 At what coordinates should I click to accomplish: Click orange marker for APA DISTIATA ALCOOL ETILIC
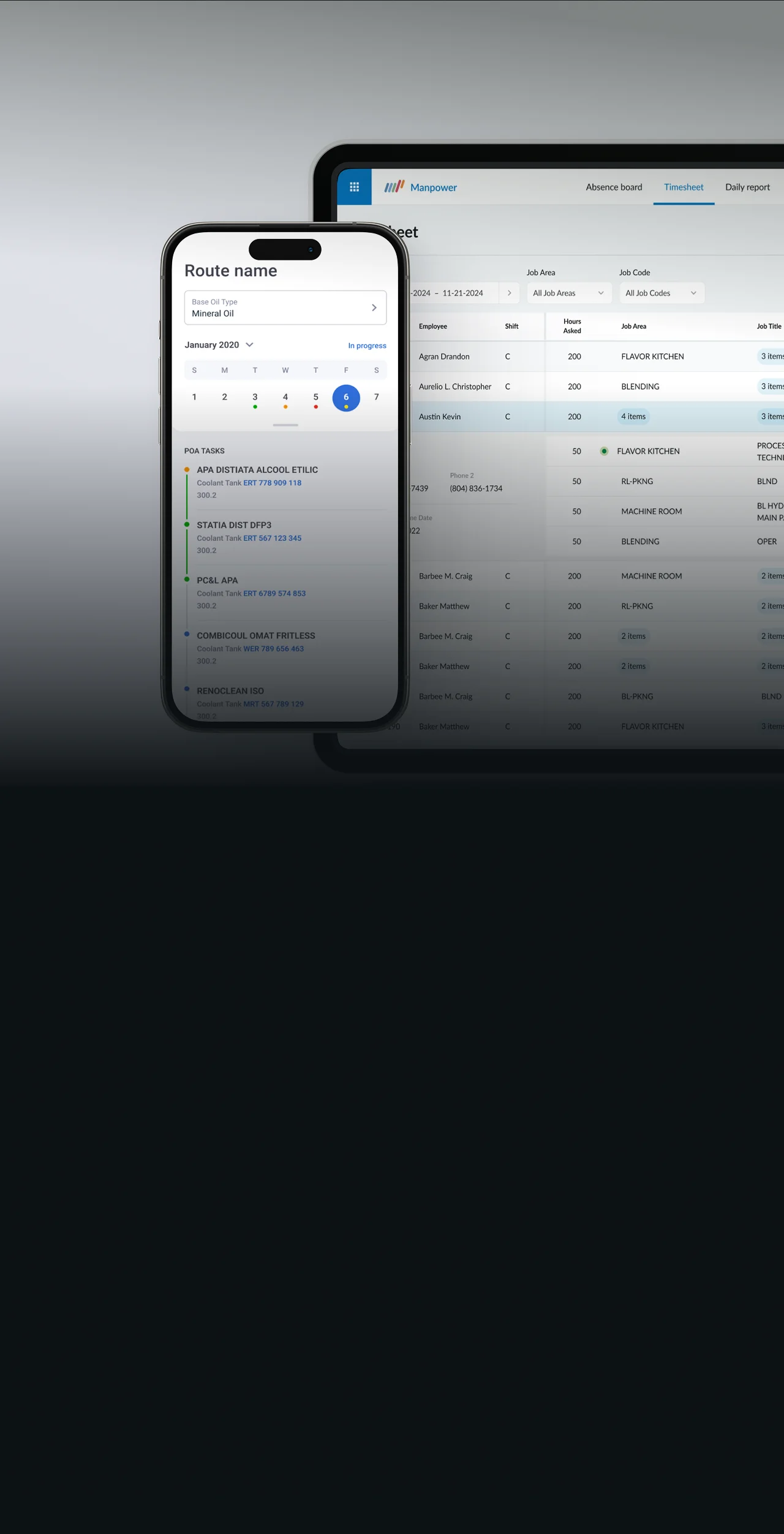click(x=187, y=470)
